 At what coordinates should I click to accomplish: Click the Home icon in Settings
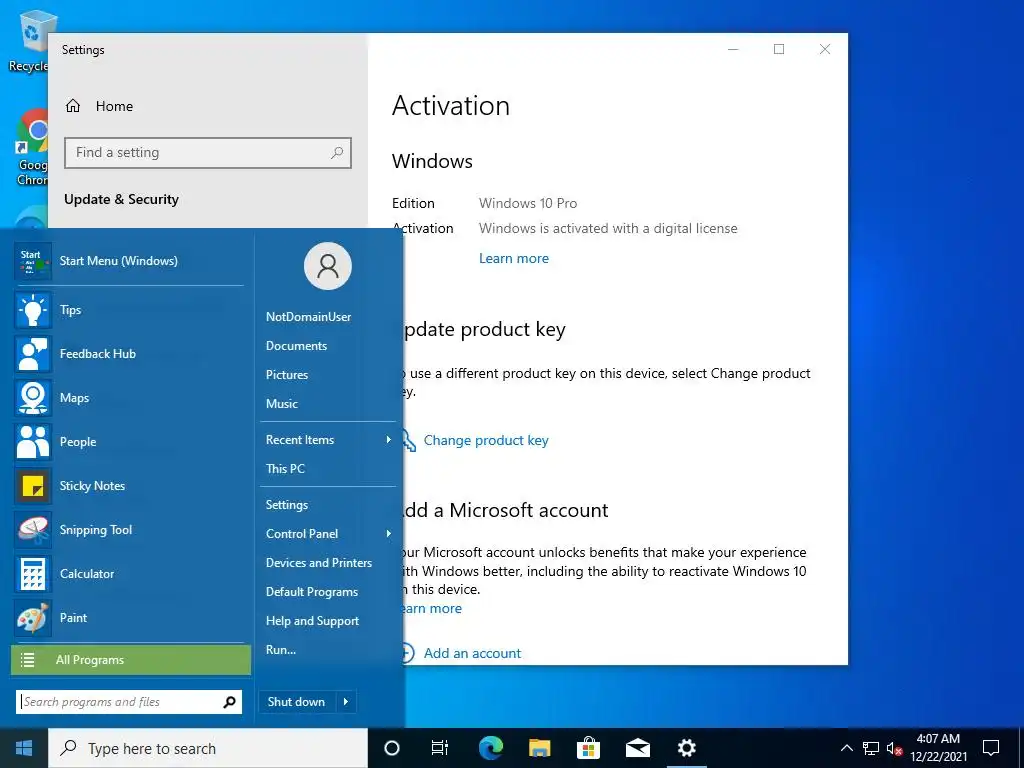(x=73, y=106)
